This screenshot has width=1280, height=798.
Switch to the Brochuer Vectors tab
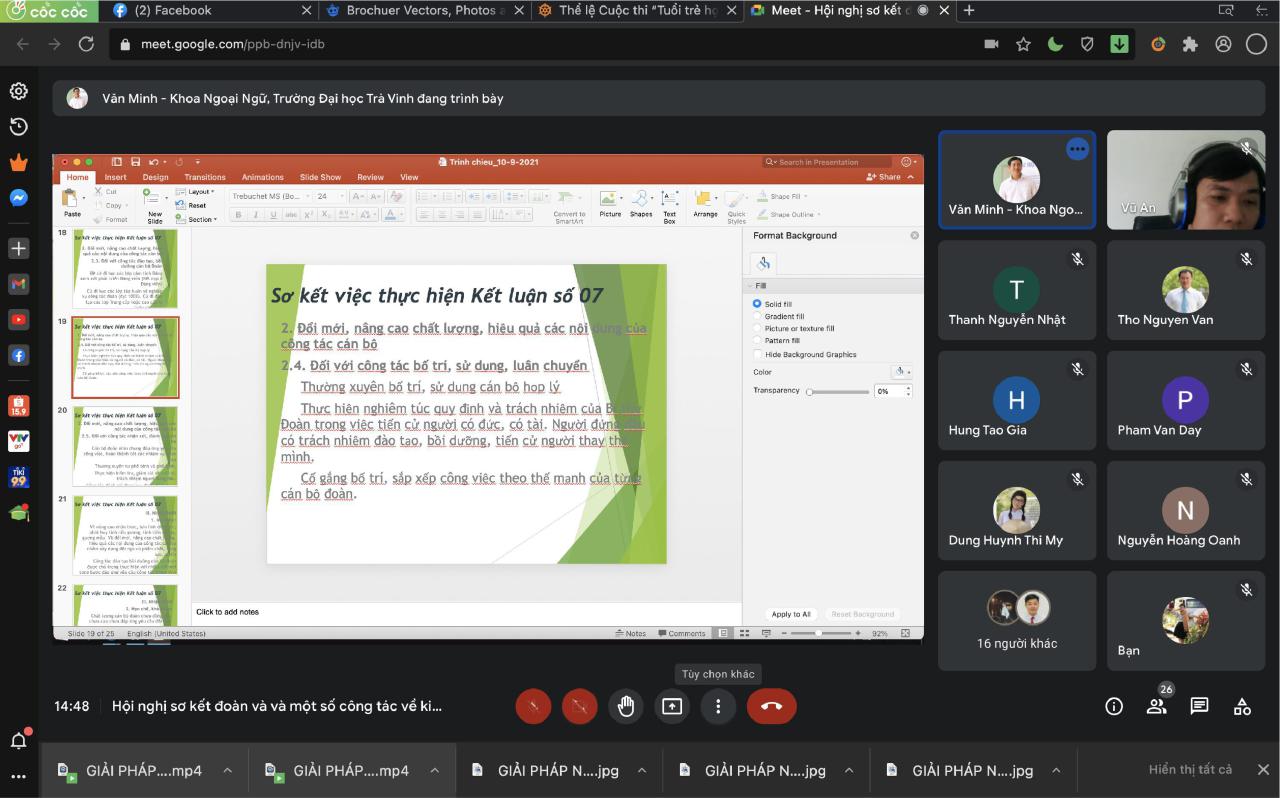point(420,11)
